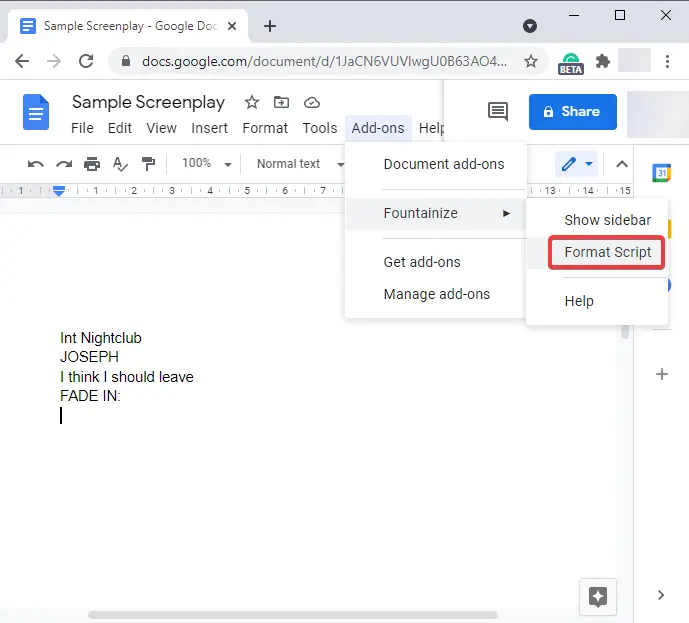Click the document title Sample Screenplay
Screen dimensions: 689x623
pos(148,102)
